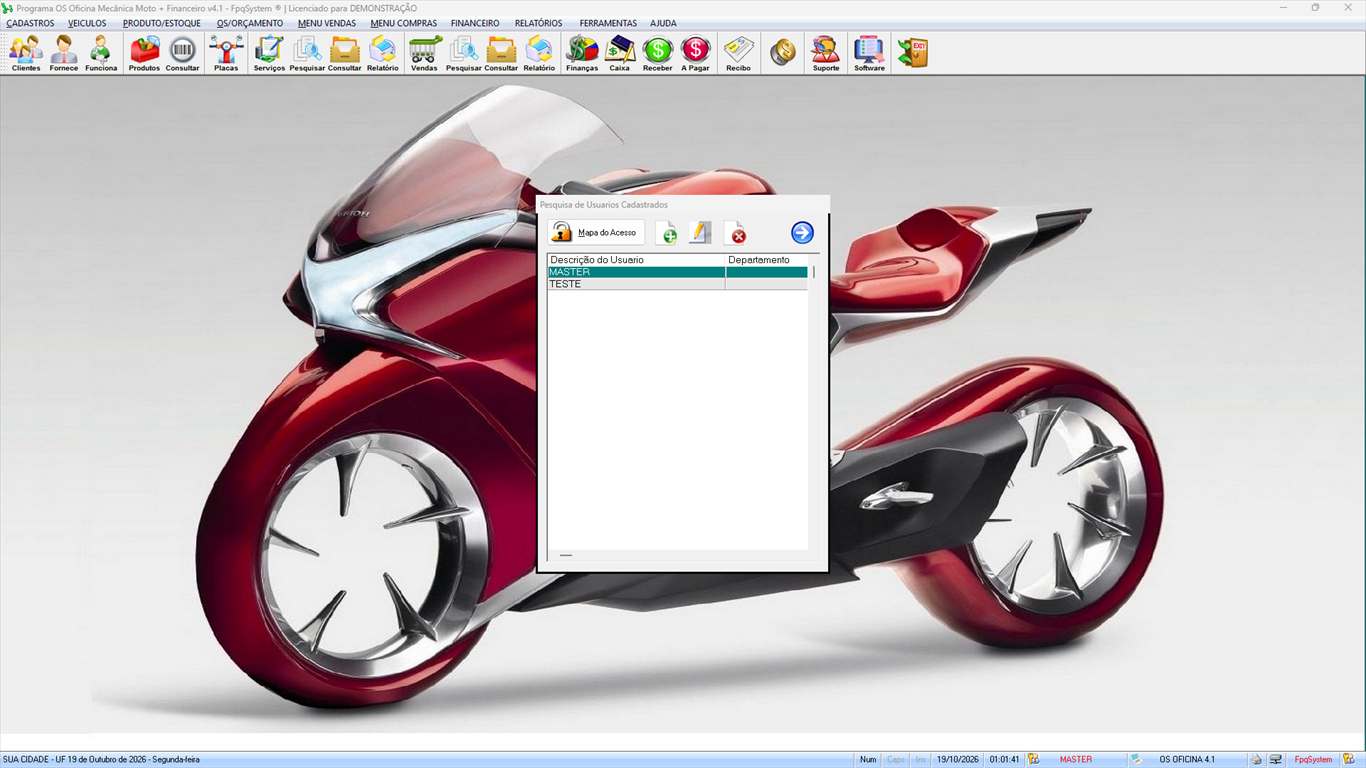
Task: Open the A Pagar red dollar icon
Action: pos(695,53)
